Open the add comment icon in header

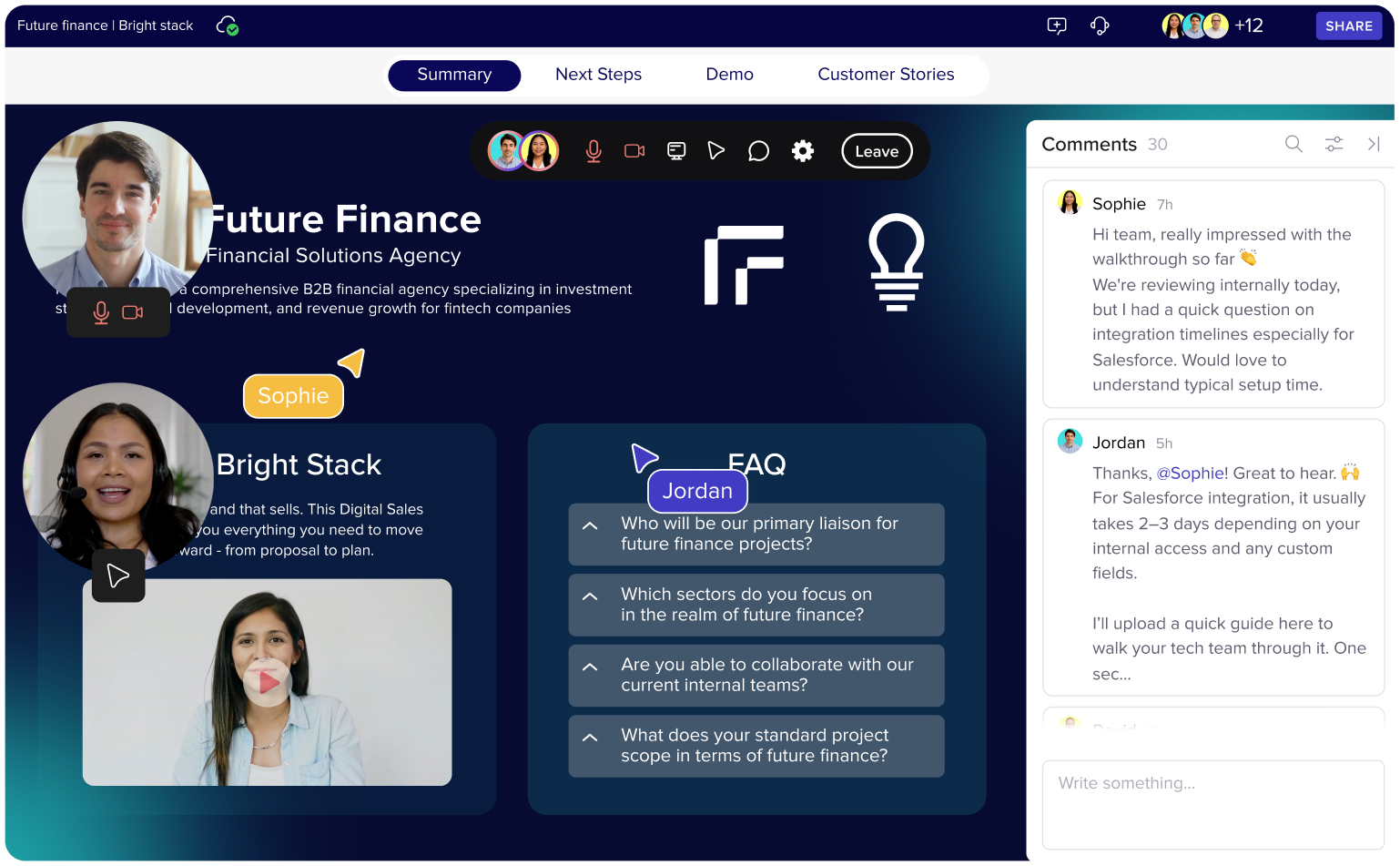tap(1057, 25)
